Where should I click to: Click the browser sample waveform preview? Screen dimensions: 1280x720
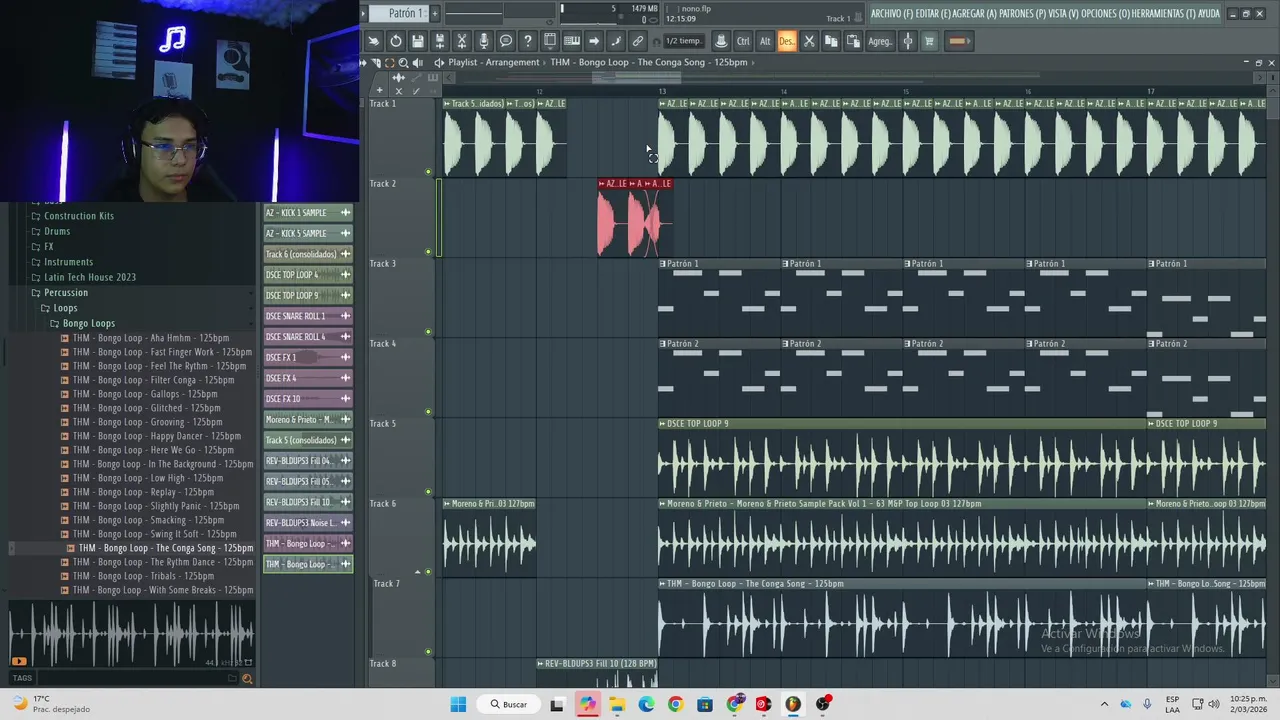coord(131,633)
